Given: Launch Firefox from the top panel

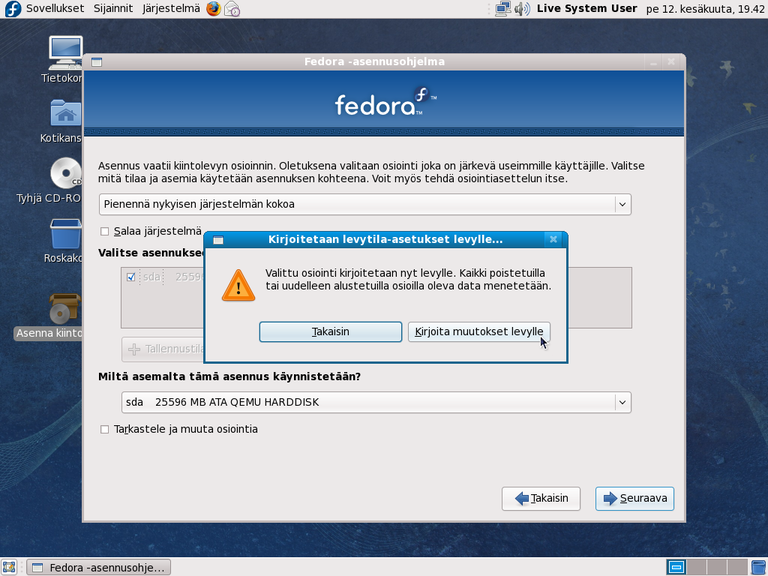Looking at the screenshot, I should (x=213, y=9).
